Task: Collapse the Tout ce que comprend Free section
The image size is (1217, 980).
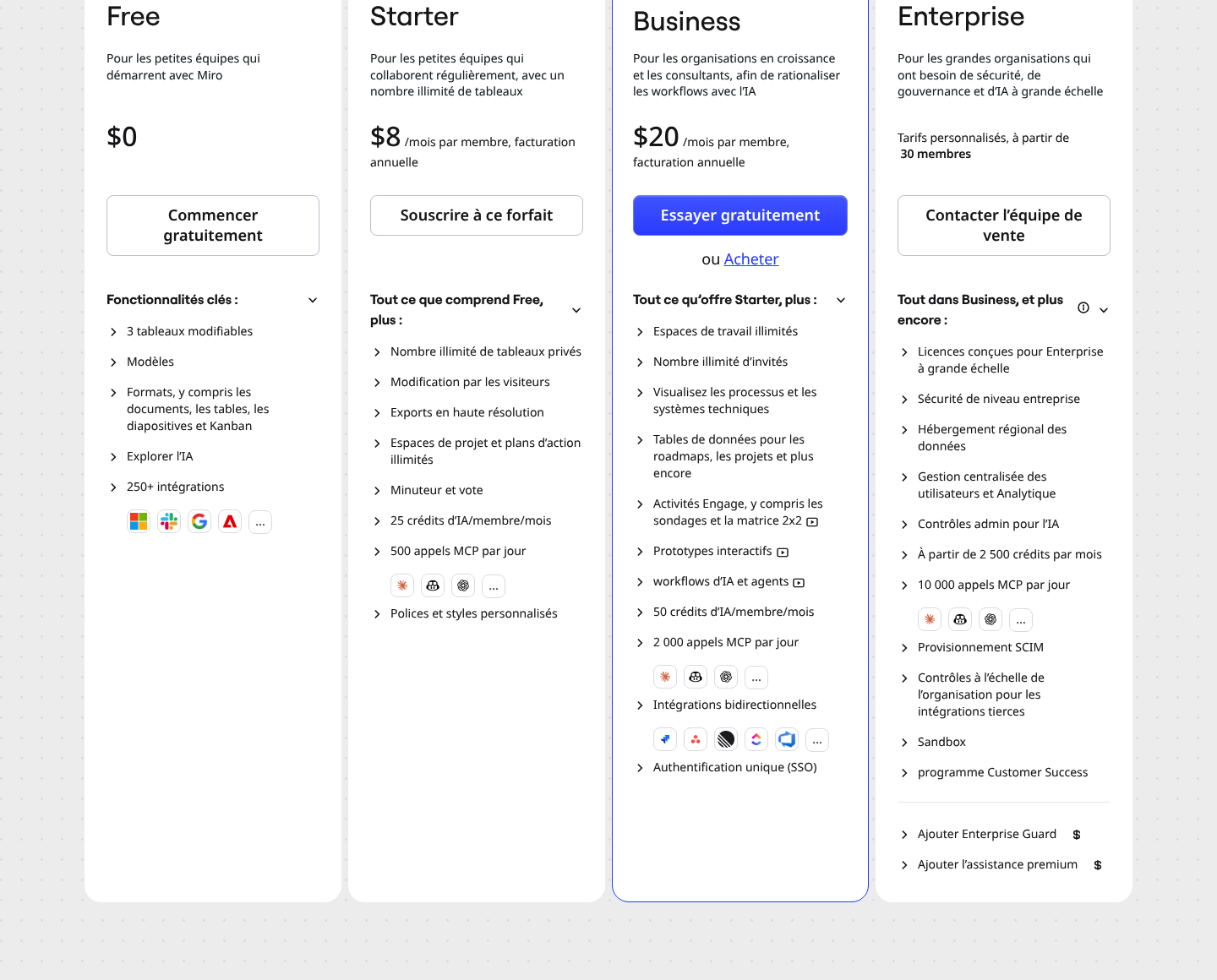Action: (576, 310)
